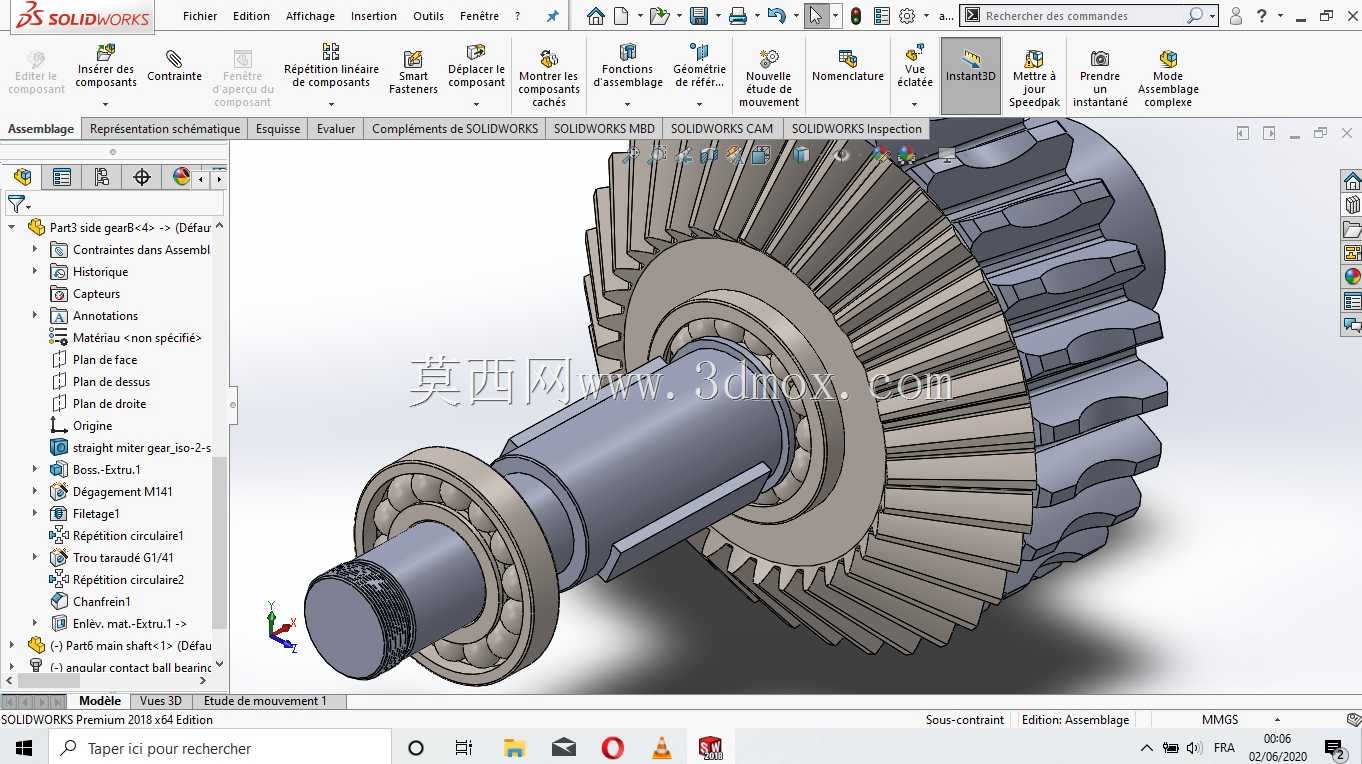The width and height of the screenshot is (1362, 764).
Task: Click the Print icon
Action: [737, 16]
